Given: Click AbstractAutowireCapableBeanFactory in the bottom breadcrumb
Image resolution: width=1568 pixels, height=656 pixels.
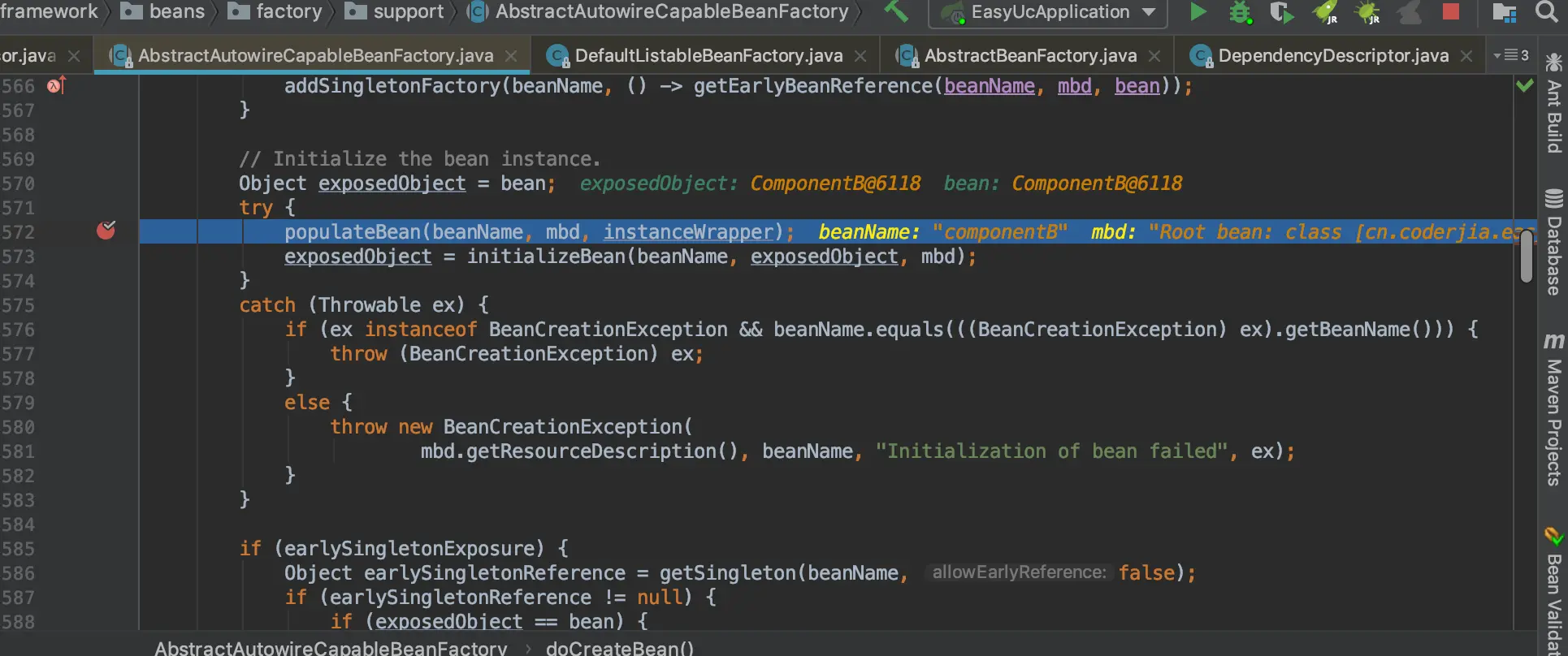Looking at the screenshot, I should pos(331,648).
